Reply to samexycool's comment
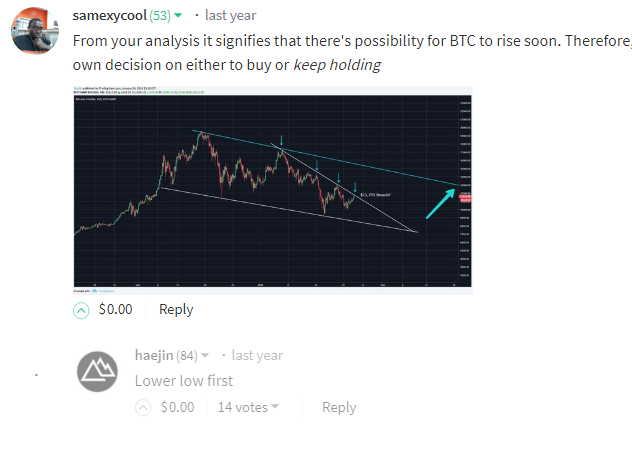The image size is (632, 451). pos(176,310)
